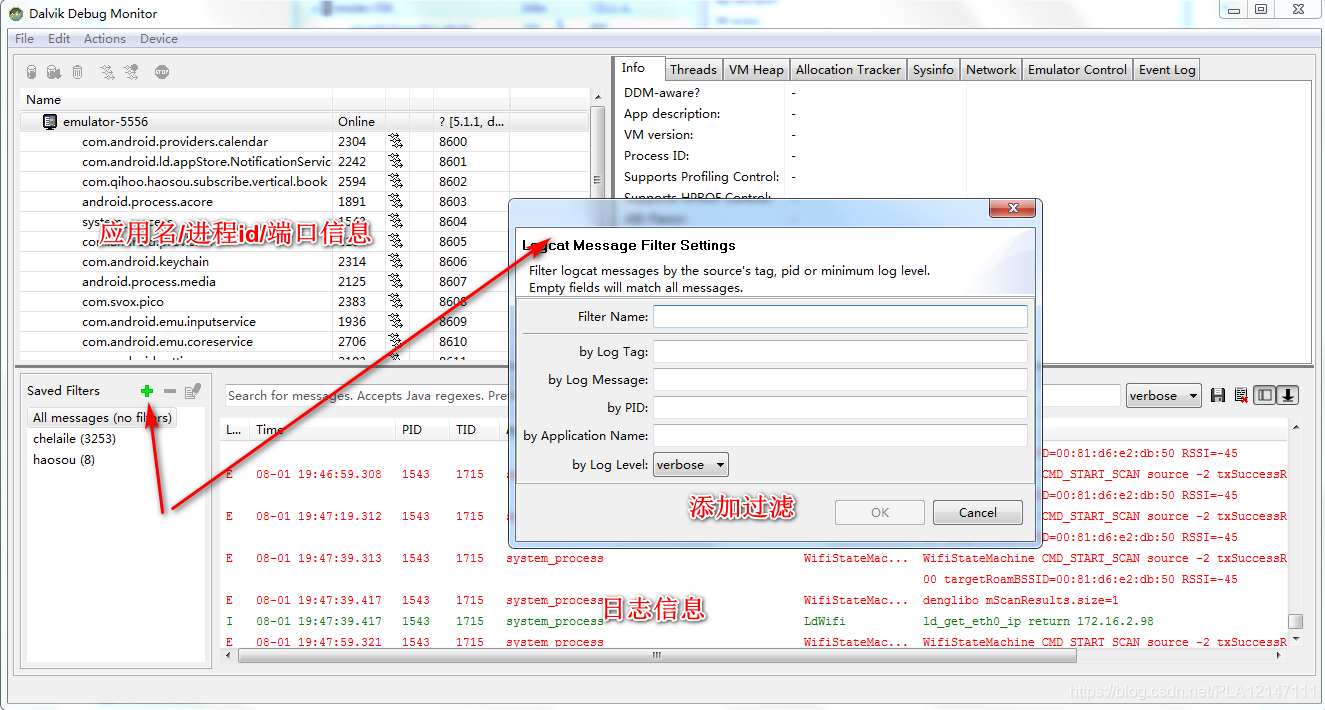Switch to the Allocation Tracker tab

(848, 70)
